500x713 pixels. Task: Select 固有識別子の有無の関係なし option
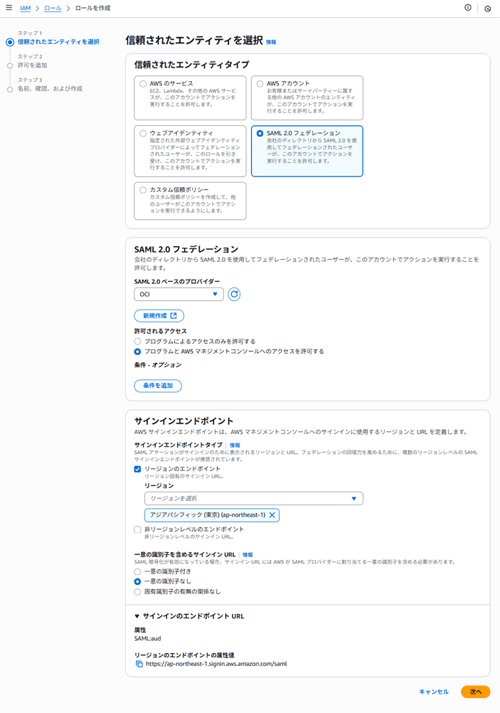point(137,592)
